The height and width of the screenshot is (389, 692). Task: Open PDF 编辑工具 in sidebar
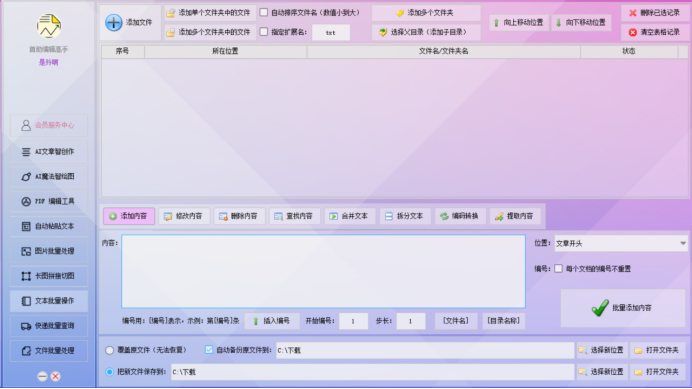click(49, 201)
